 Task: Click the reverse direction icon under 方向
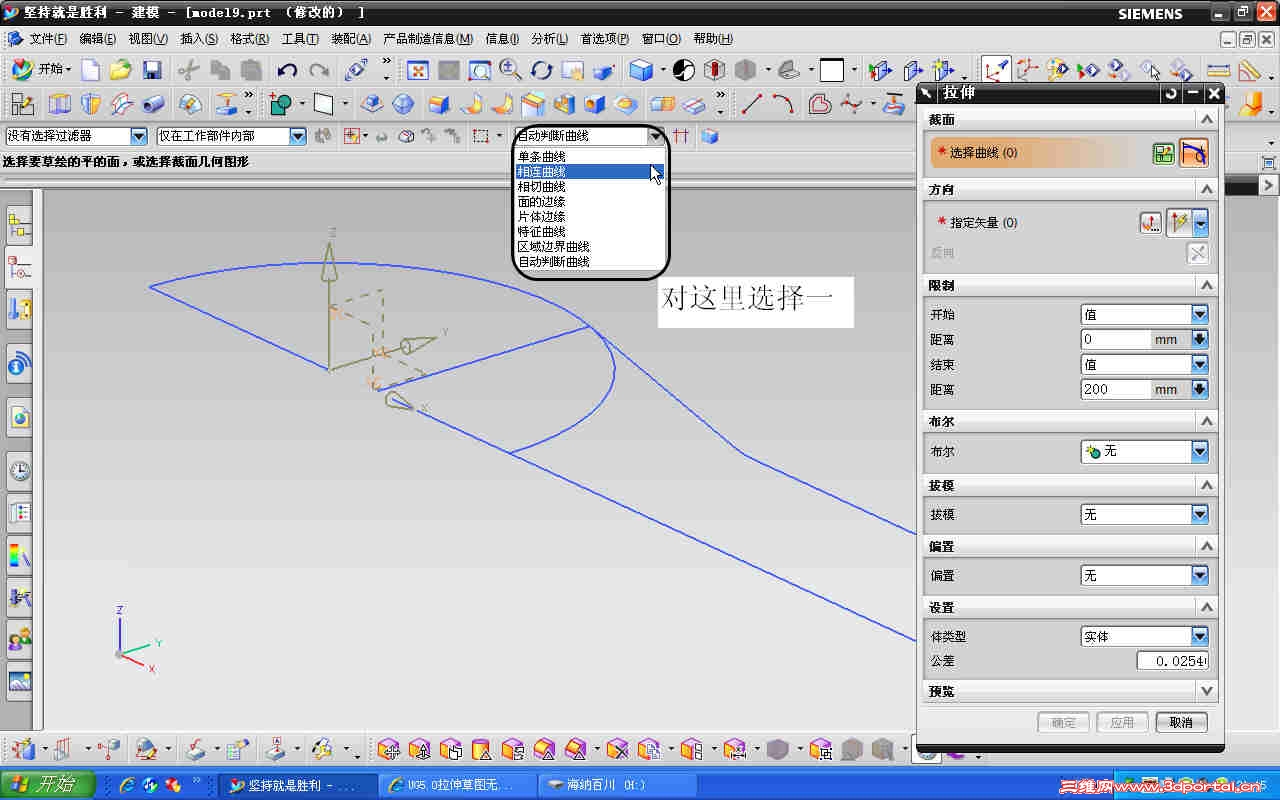pyautogui.click(x=1198, y=253)
